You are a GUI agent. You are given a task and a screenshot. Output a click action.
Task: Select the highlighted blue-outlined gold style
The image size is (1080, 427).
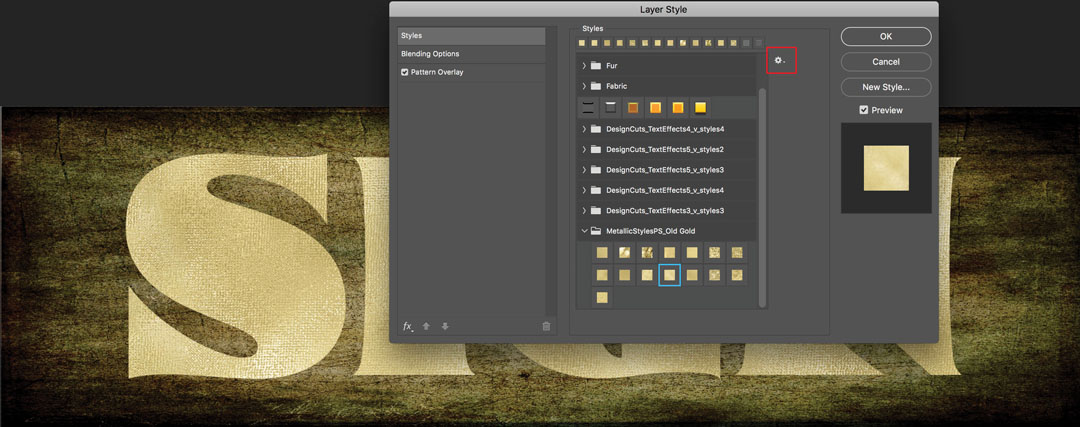(x=669, y=275)
